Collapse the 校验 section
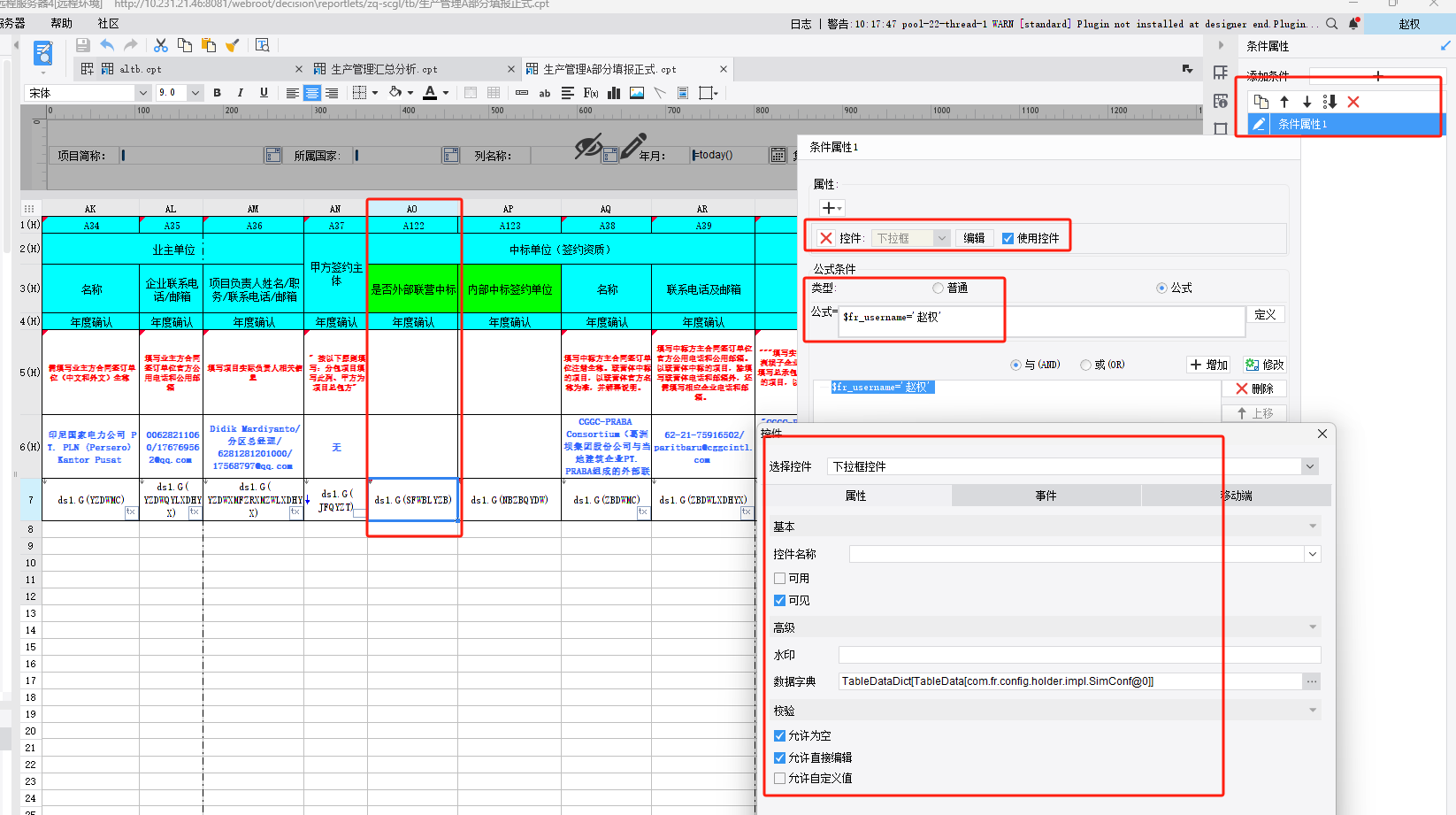Viewport: 1456px width, 815px height. 1313,711
